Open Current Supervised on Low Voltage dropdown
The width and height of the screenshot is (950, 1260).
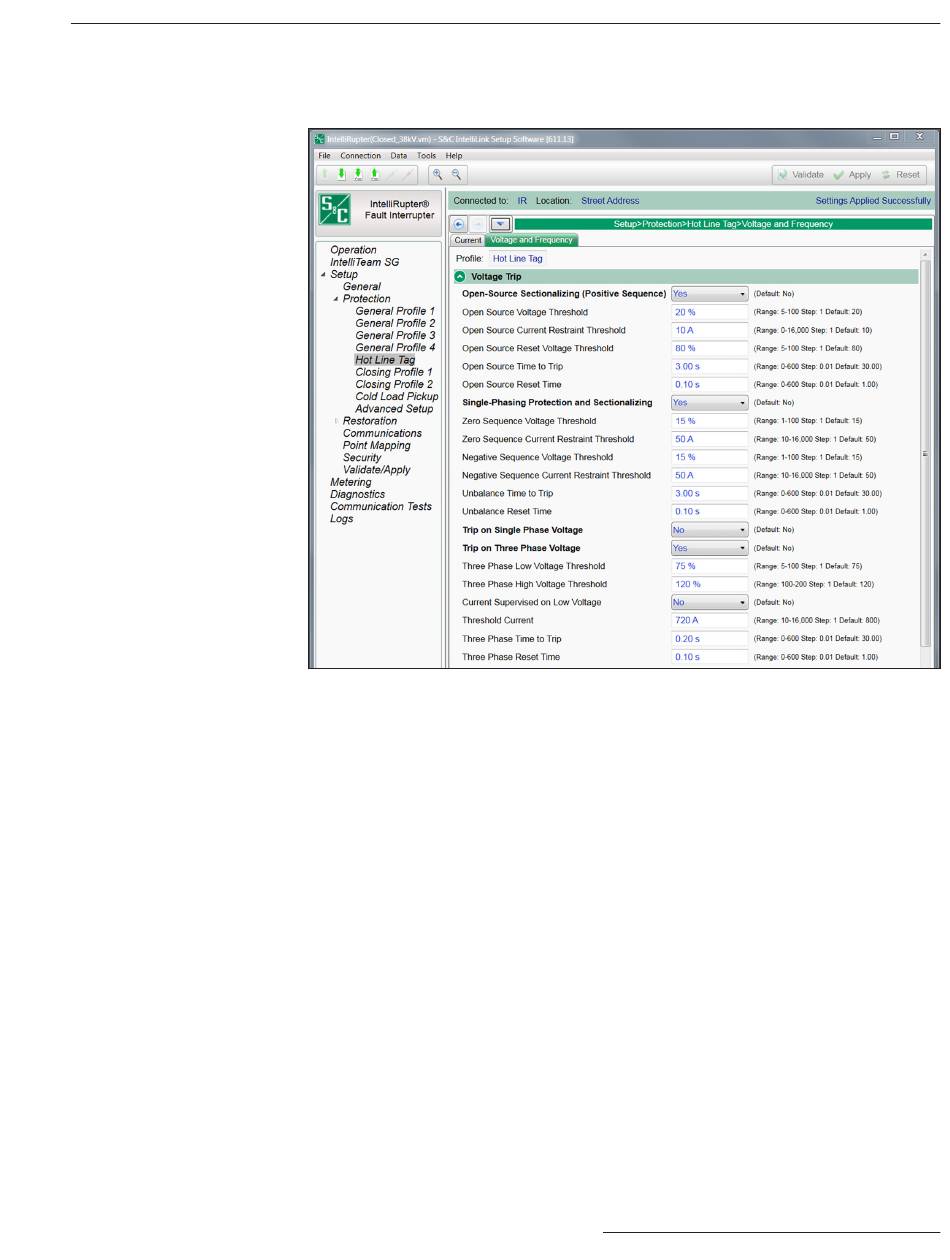coord(709,602)
